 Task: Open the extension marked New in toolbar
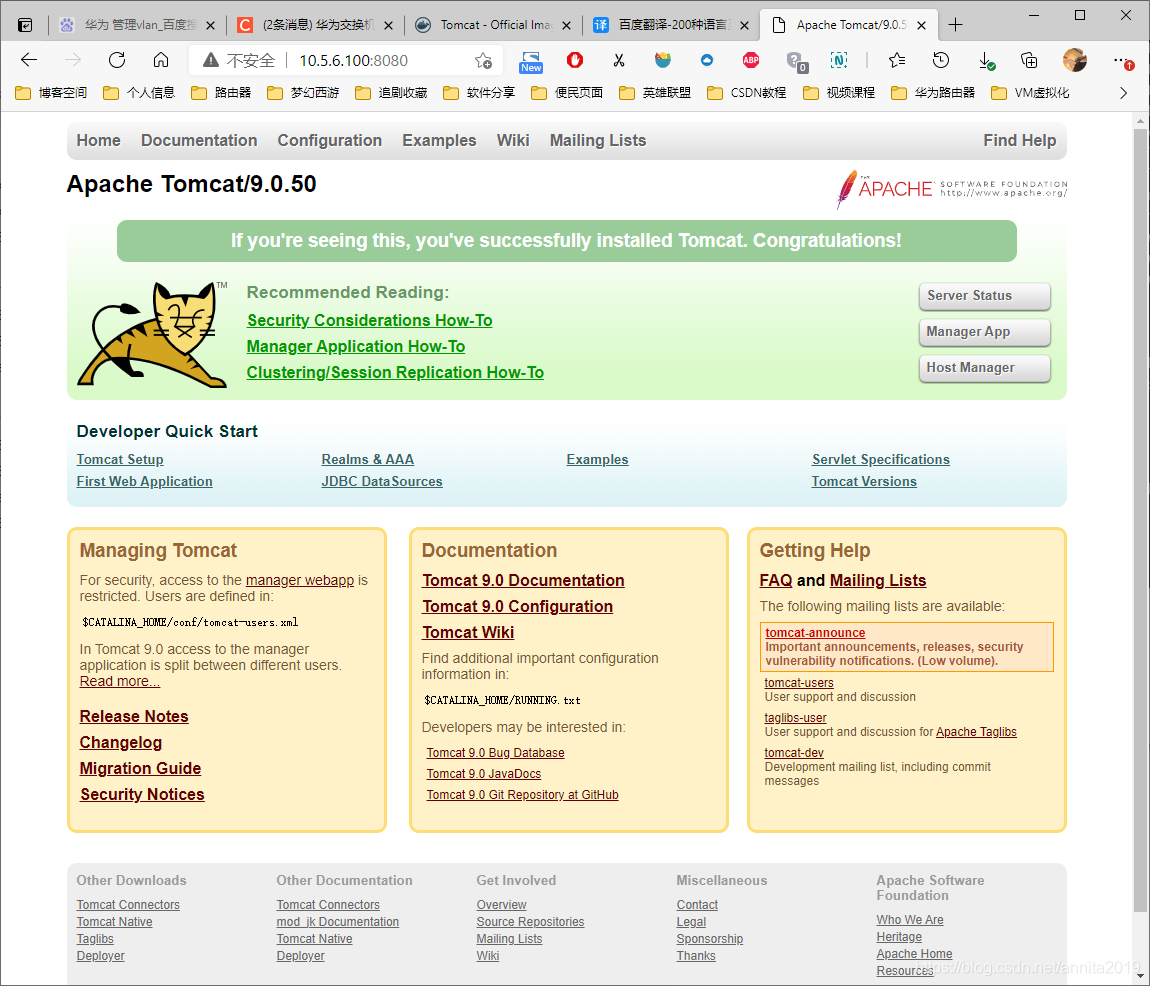531,62
